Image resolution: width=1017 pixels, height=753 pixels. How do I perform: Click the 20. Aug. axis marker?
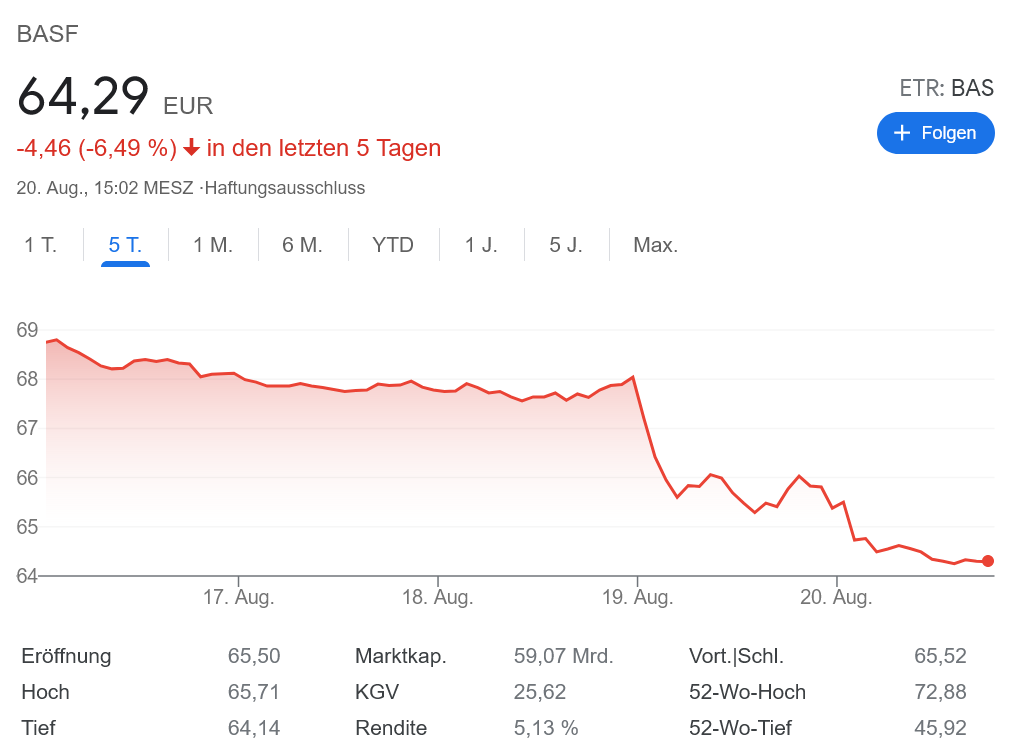[837, 598]
